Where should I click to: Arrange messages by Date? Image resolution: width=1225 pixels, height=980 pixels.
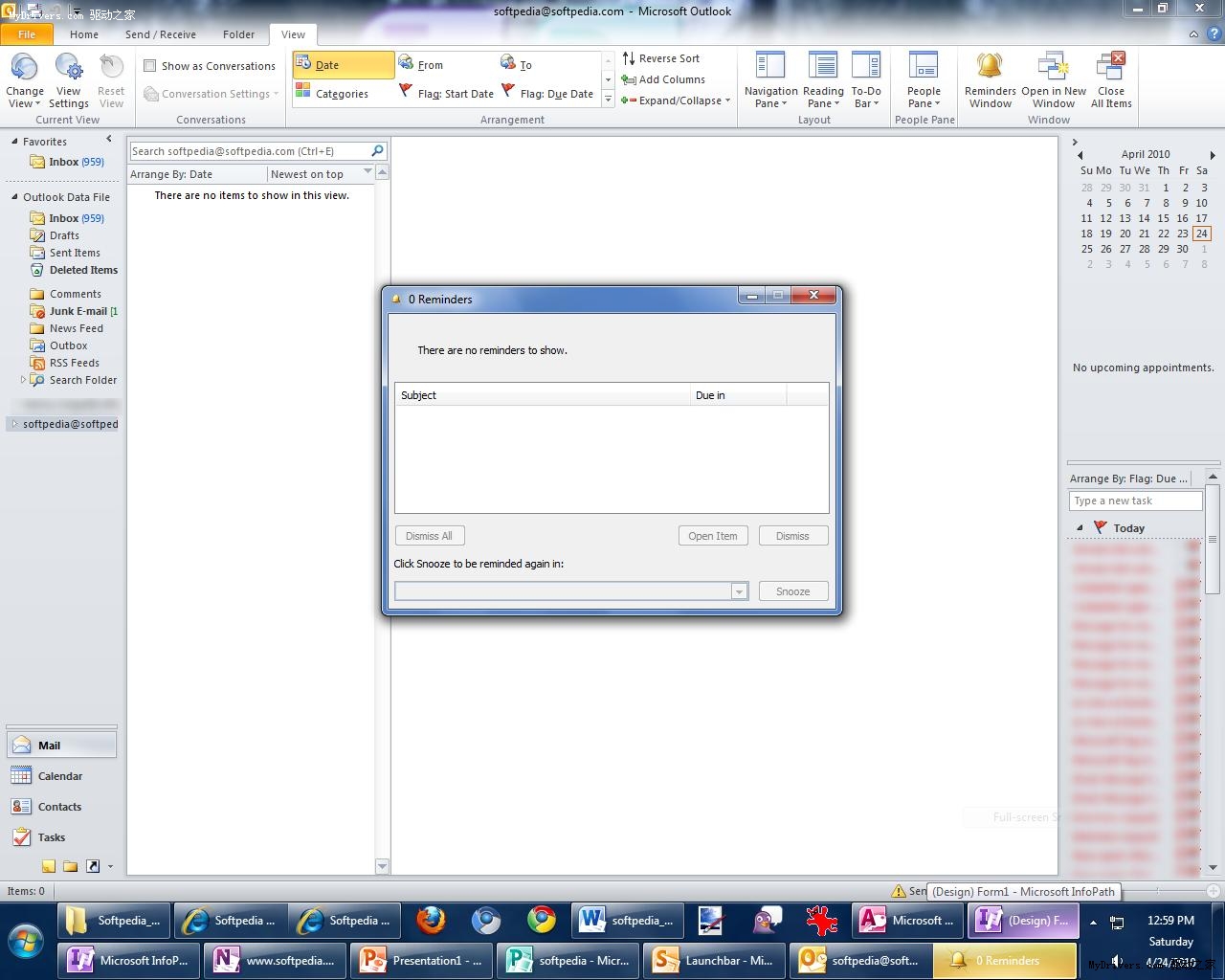click(x=343, y=65)
